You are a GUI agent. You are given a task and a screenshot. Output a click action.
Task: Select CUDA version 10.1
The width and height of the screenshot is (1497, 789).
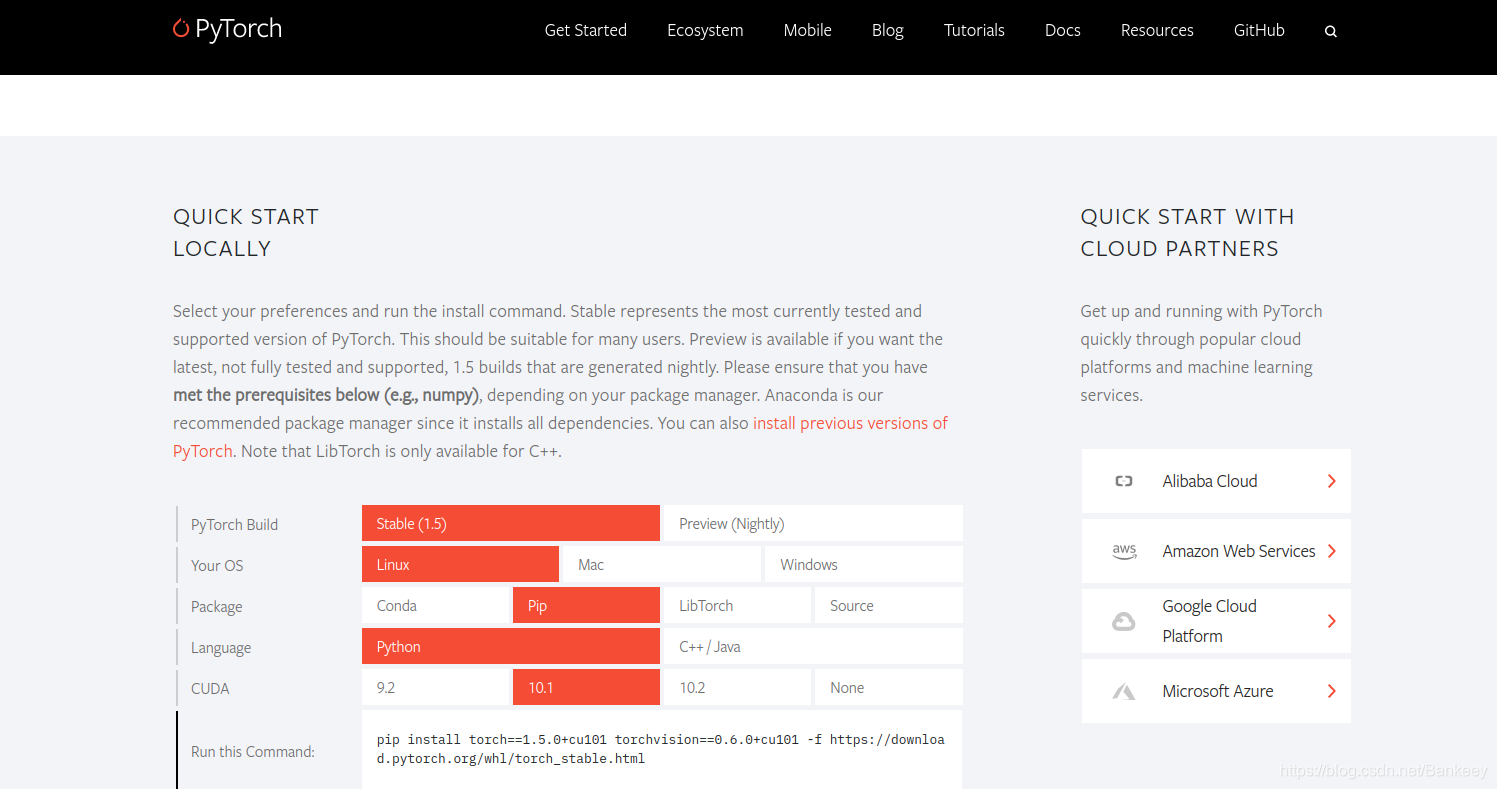click(x=586, y=687)
